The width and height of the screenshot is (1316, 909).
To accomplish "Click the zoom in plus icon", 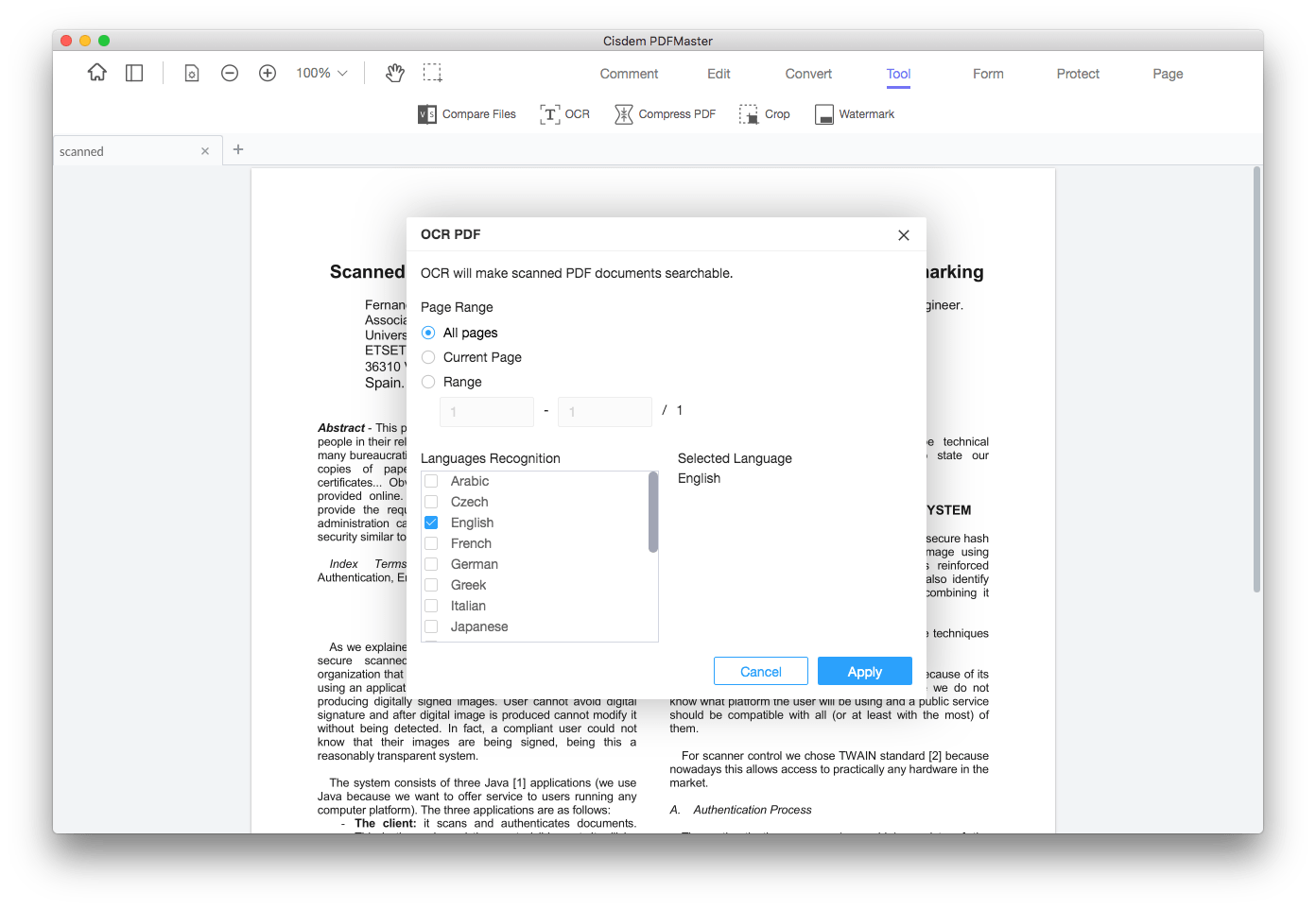I will click(268, 73).
